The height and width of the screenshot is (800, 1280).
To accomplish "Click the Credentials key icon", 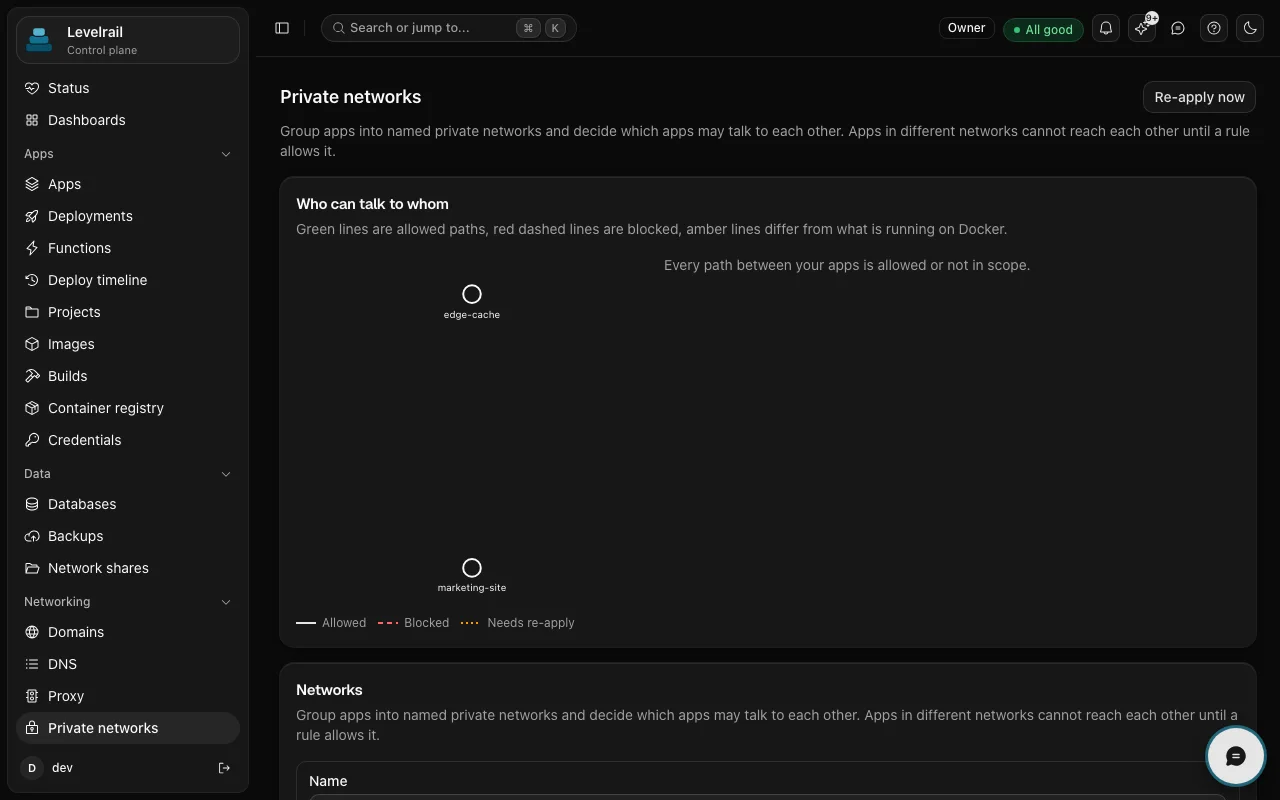I will tap(32, 440).
